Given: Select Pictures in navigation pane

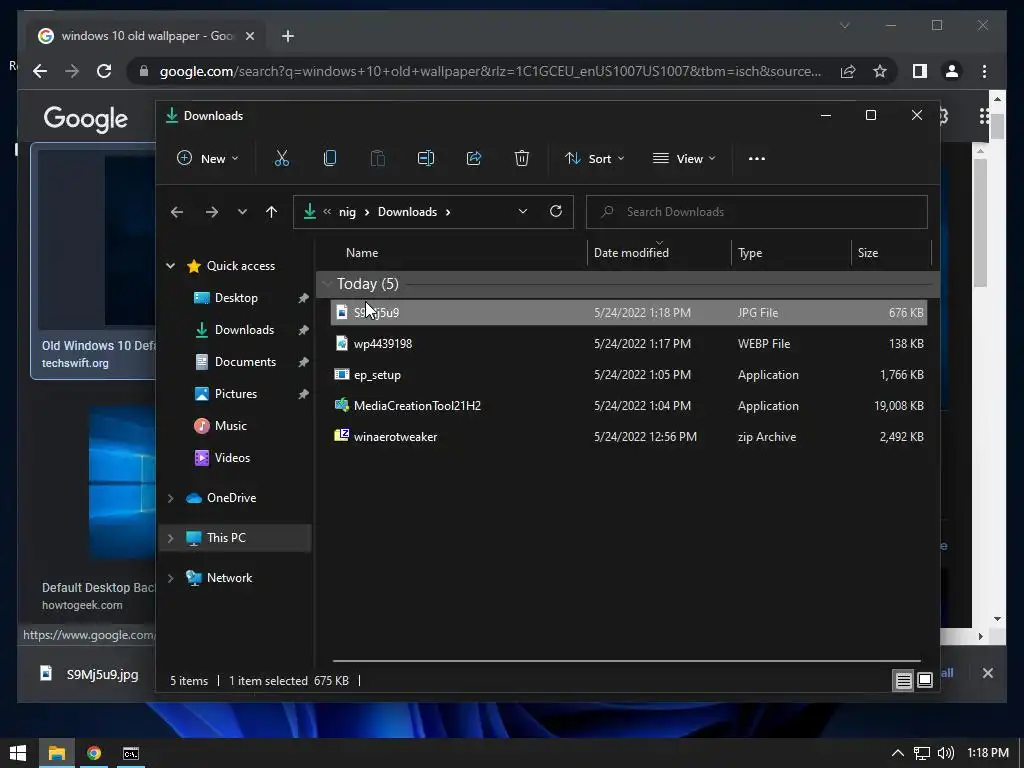Looking at the screenshot, I should coord(236,394).
